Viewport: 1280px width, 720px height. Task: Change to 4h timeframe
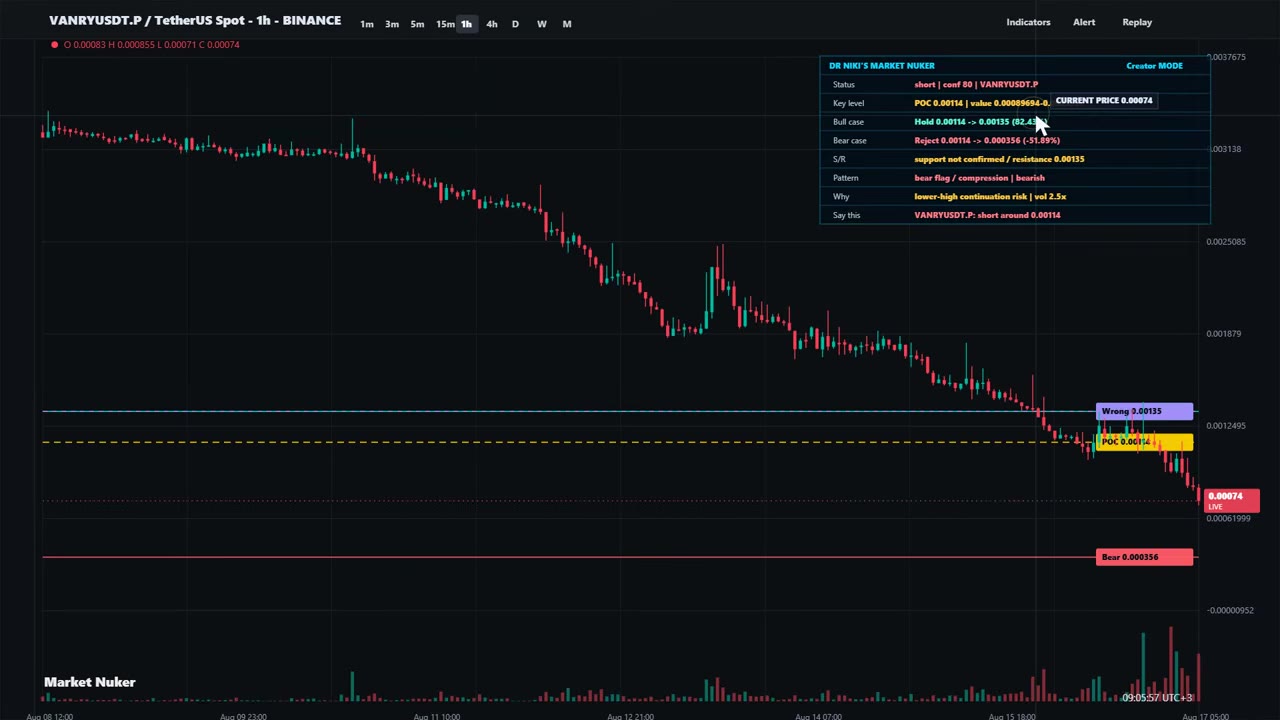pyautogui.click(x=491, y=24)
